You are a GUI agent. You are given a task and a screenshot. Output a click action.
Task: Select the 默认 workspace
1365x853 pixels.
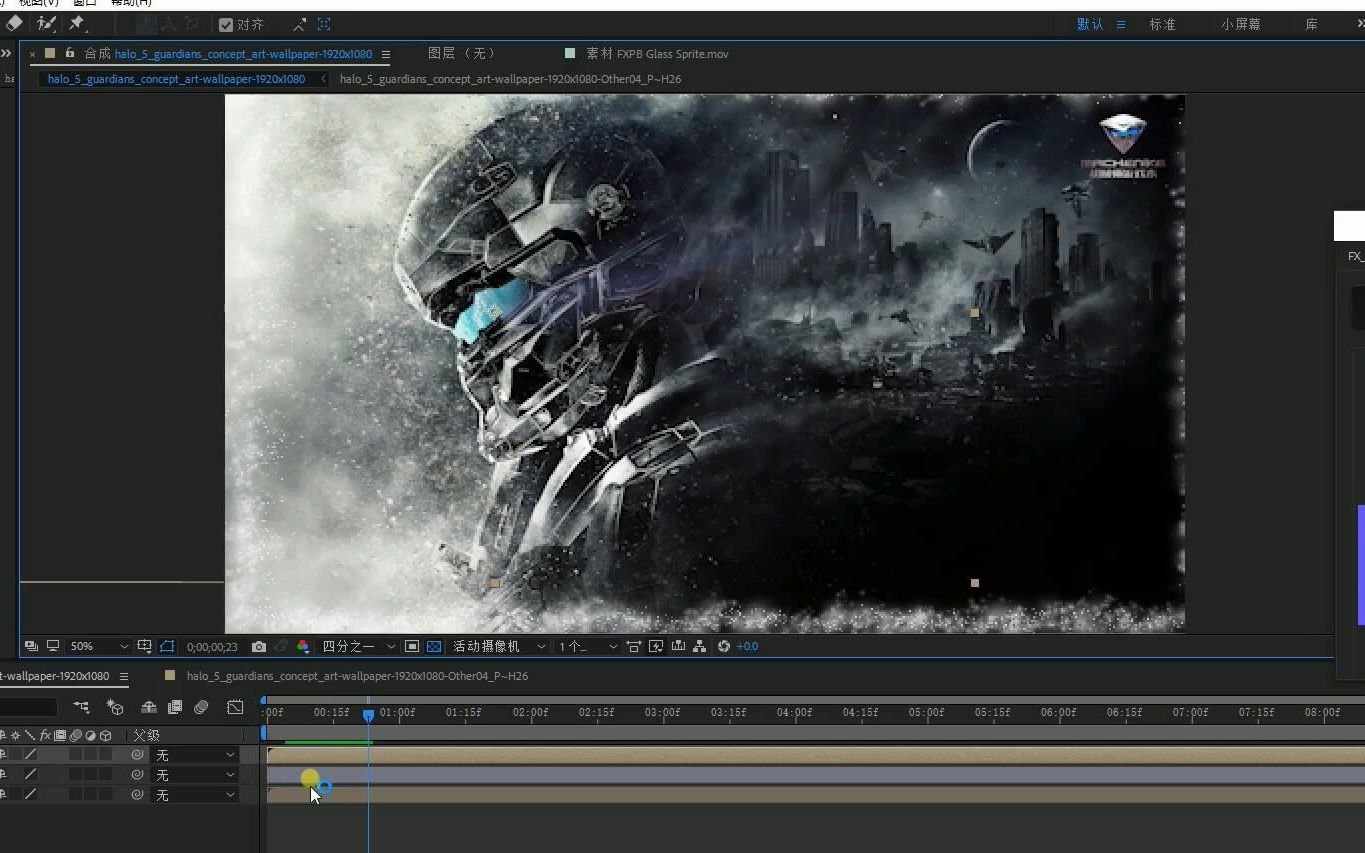[1090, 24]
